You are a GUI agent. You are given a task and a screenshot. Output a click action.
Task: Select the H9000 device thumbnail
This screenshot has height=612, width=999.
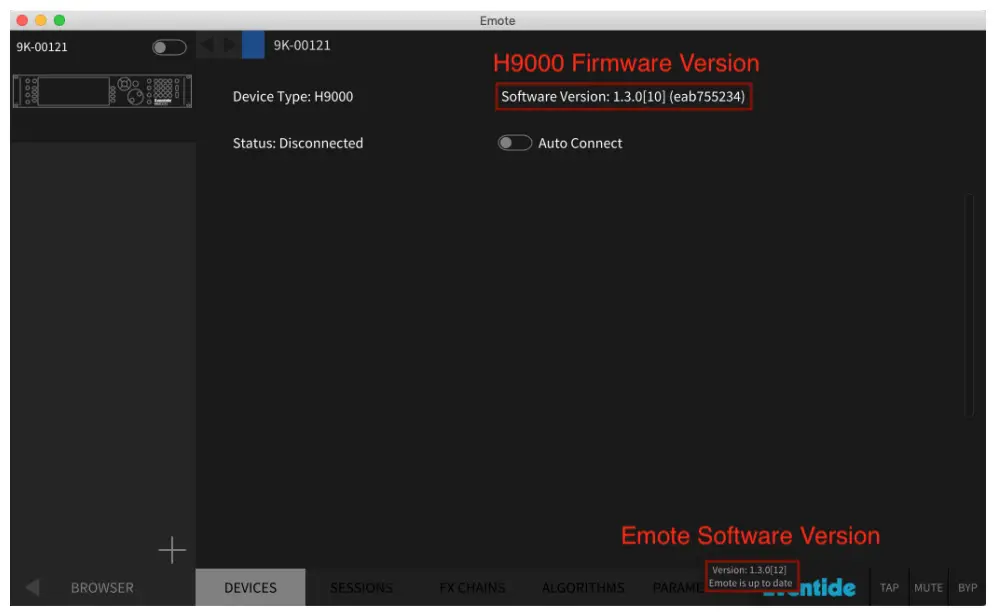click(102, 91)
